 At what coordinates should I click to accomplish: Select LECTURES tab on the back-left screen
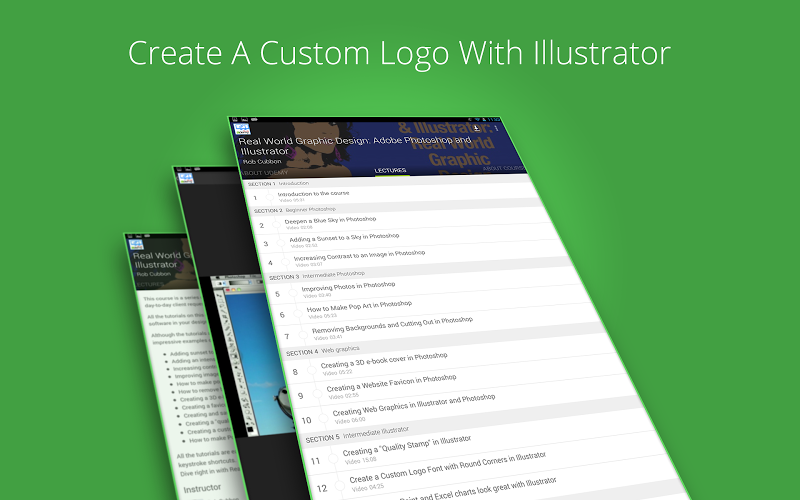[x=151, y=284]
